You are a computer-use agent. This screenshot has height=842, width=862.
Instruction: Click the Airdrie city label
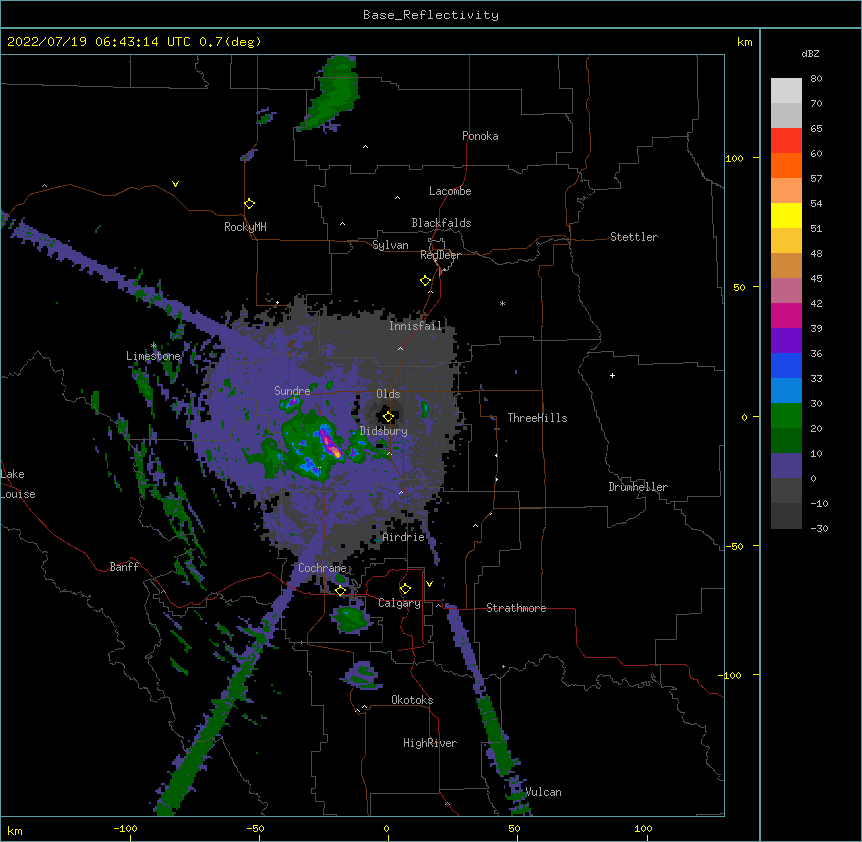[403, 537]
